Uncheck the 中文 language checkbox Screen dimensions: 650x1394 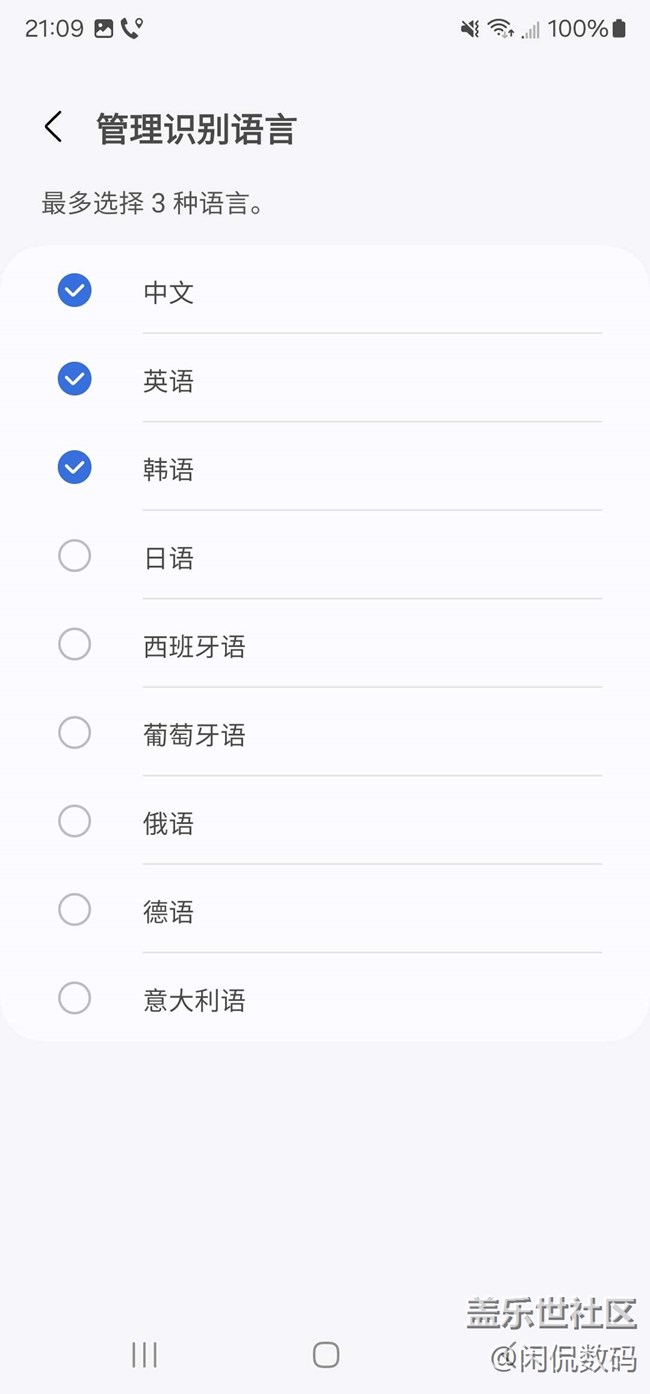coord(75,291)
